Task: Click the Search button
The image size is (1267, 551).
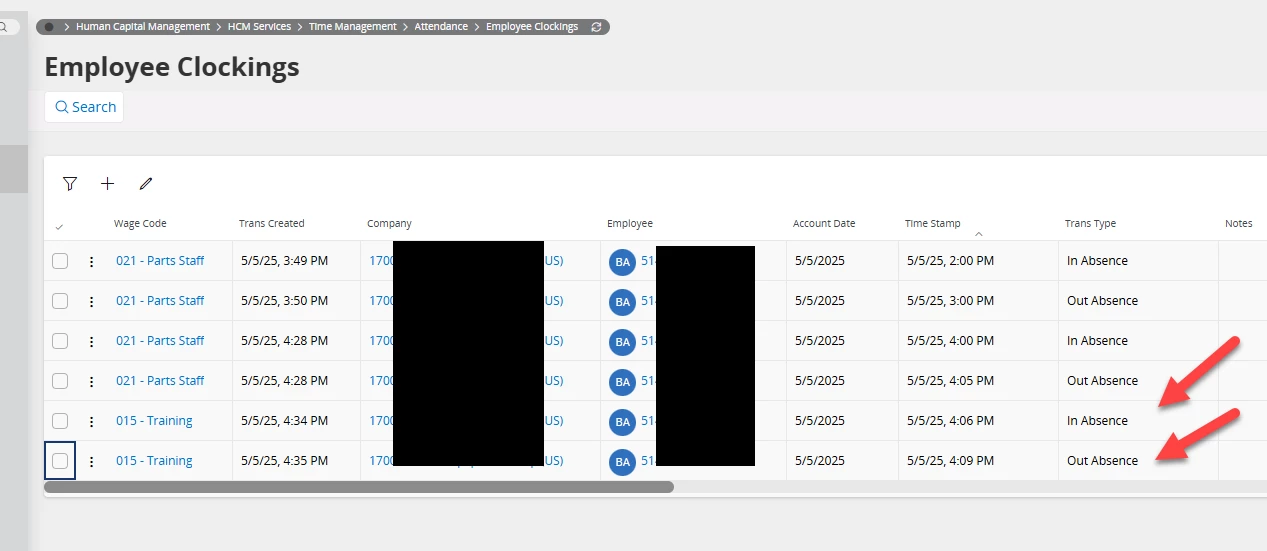Action: tap(84, 107)
